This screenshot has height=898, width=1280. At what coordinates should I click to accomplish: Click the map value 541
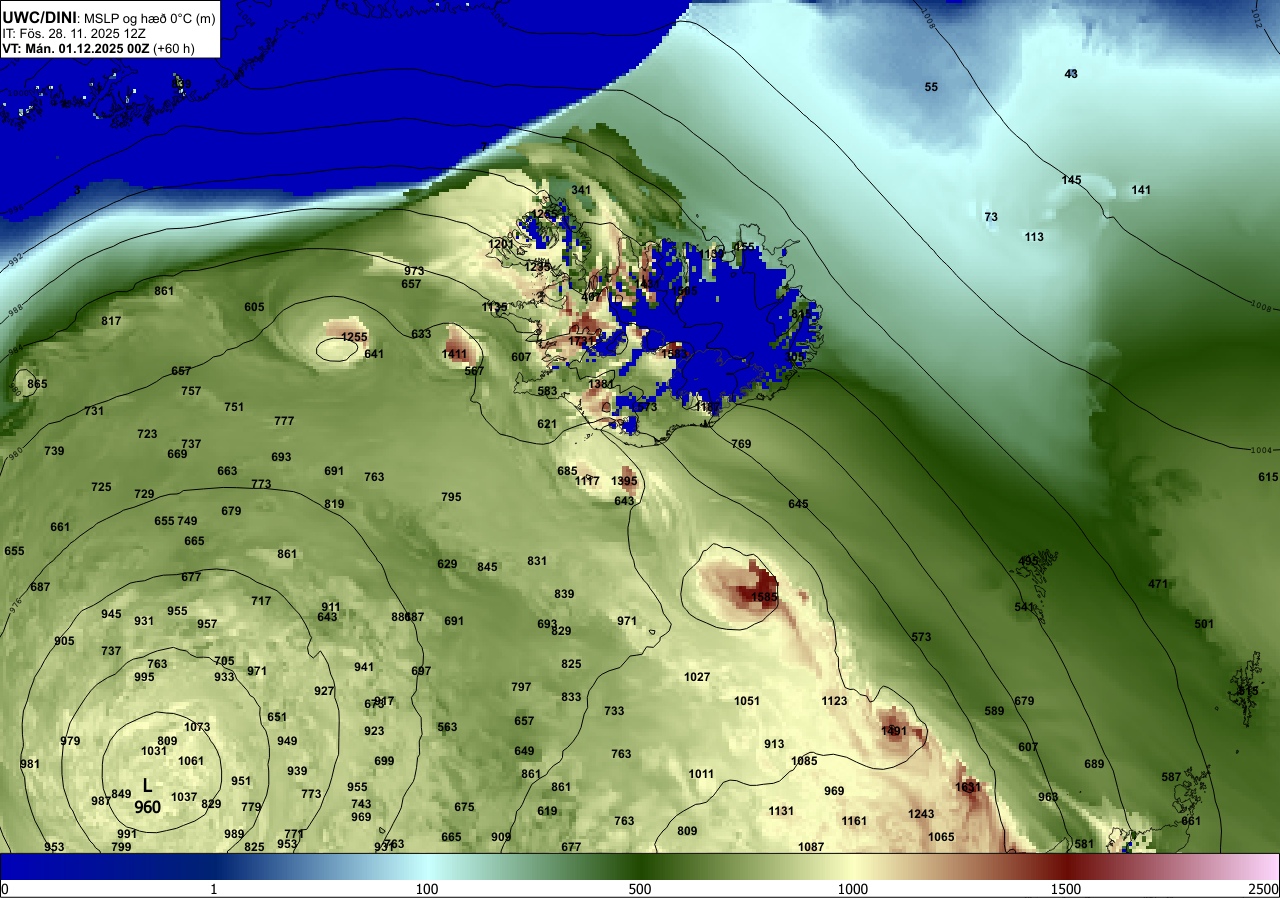click(1024, 607)
